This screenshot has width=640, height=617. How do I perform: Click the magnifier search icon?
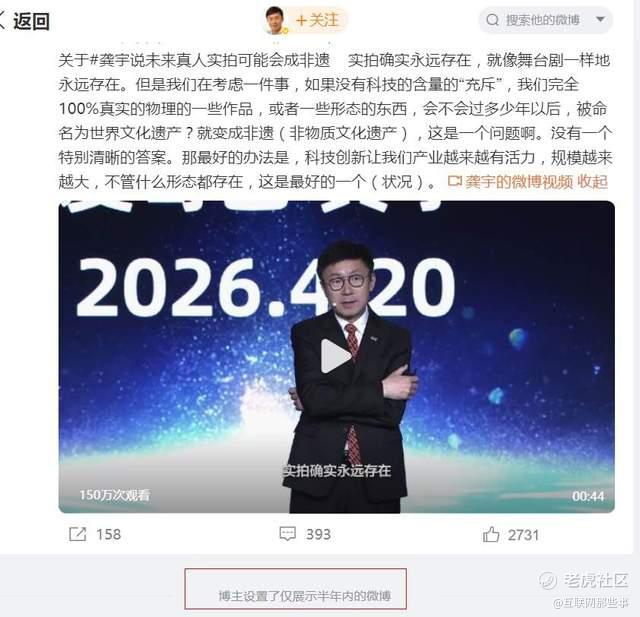[493, 20]
